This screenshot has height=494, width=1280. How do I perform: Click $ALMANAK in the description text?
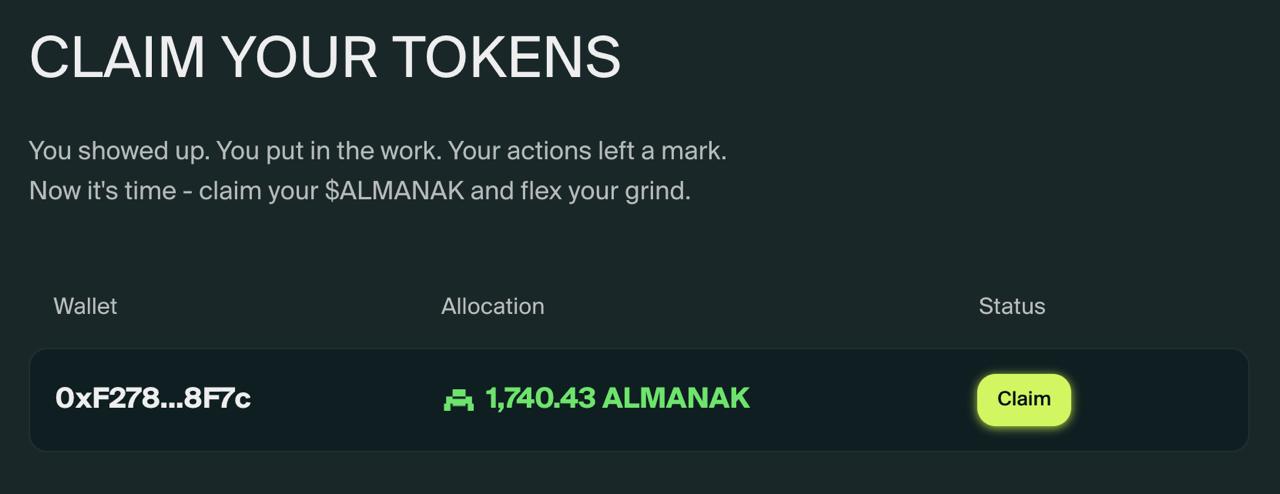point(394,190)
